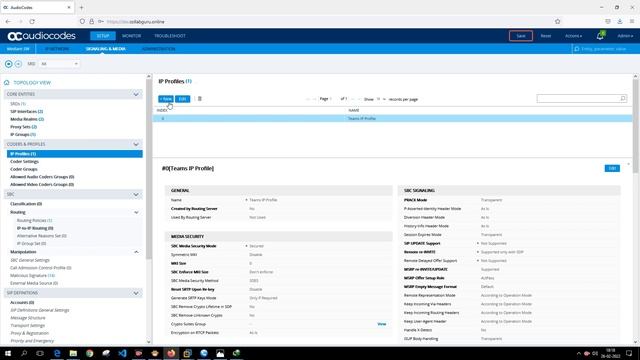
Task: Switch to the Setup menu
Action: 103,36
